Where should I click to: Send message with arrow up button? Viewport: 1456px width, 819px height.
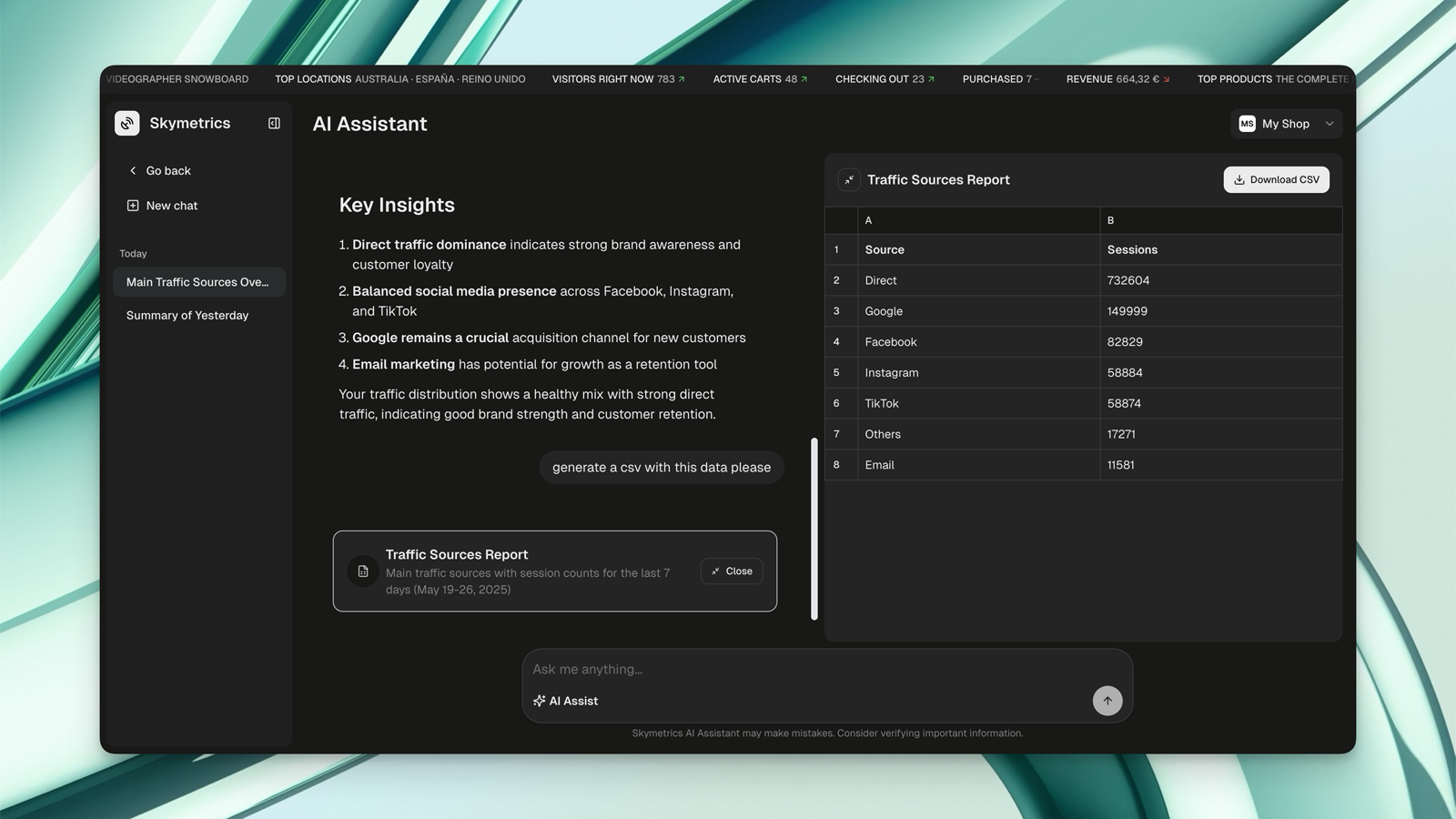click(x=1107, y=701)
